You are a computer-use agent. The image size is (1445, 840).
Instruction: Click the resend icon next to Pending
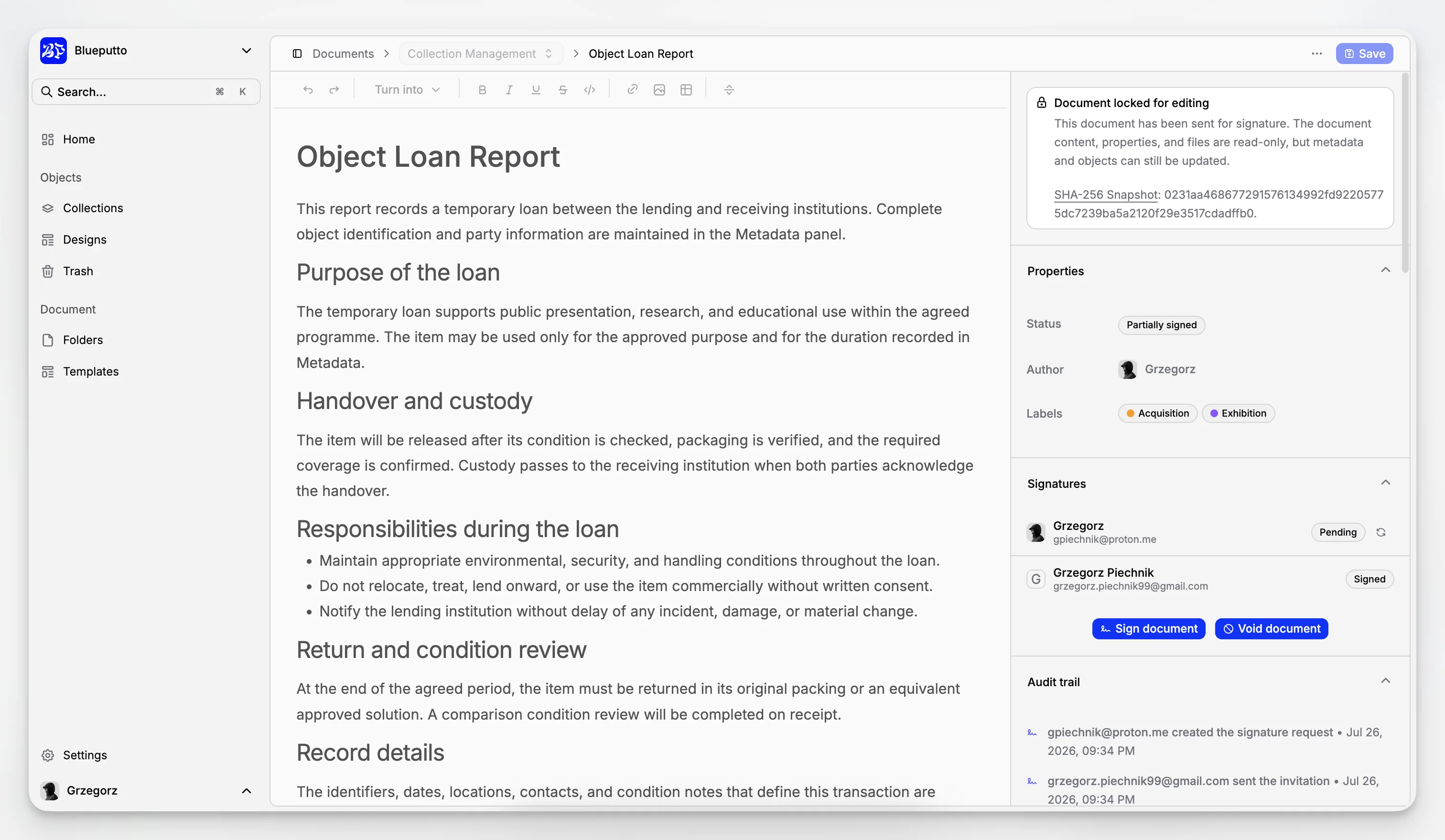pyautogui.click(x=1381, y=533)
